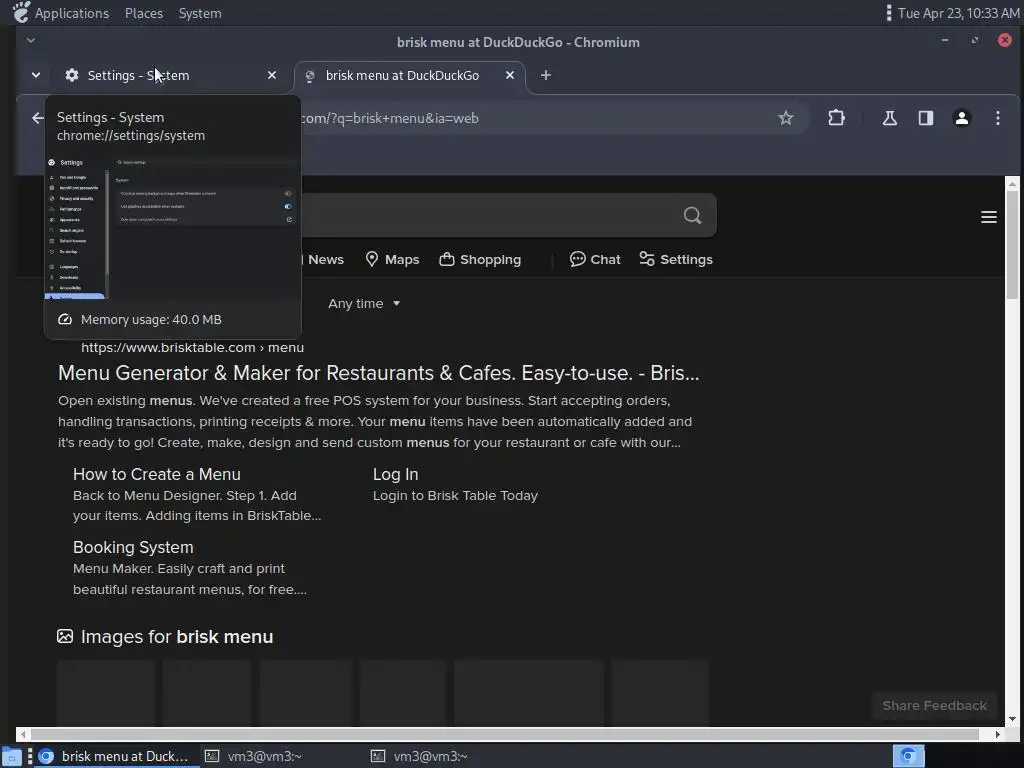Screen dimensions: 1024x768
Task: Click the DuckDuckGo search magnifier icon
Action: [692, 216]
